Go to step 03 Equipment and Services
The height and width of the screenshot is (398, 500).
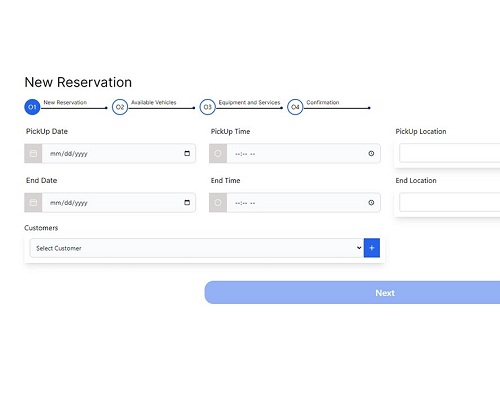(x=207, y=107)
